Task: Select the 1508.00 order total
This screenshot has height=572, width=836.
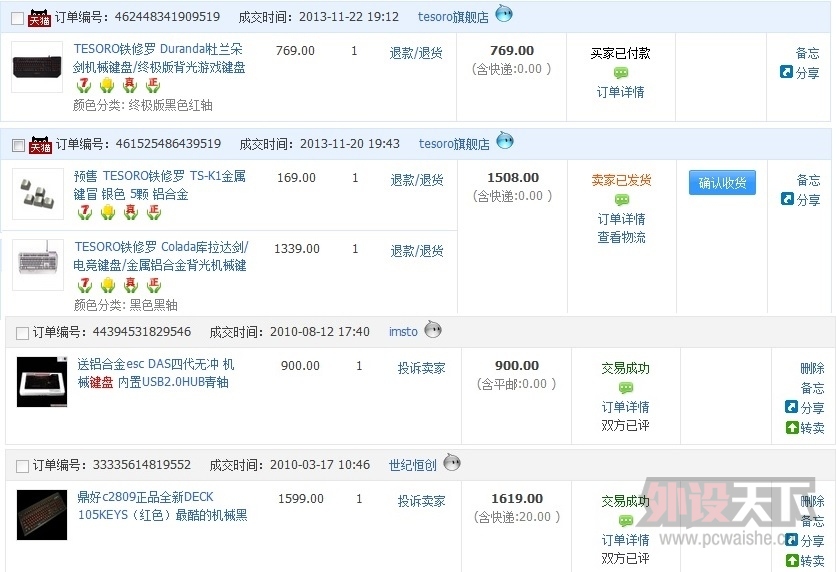Action: click(513, 178)
